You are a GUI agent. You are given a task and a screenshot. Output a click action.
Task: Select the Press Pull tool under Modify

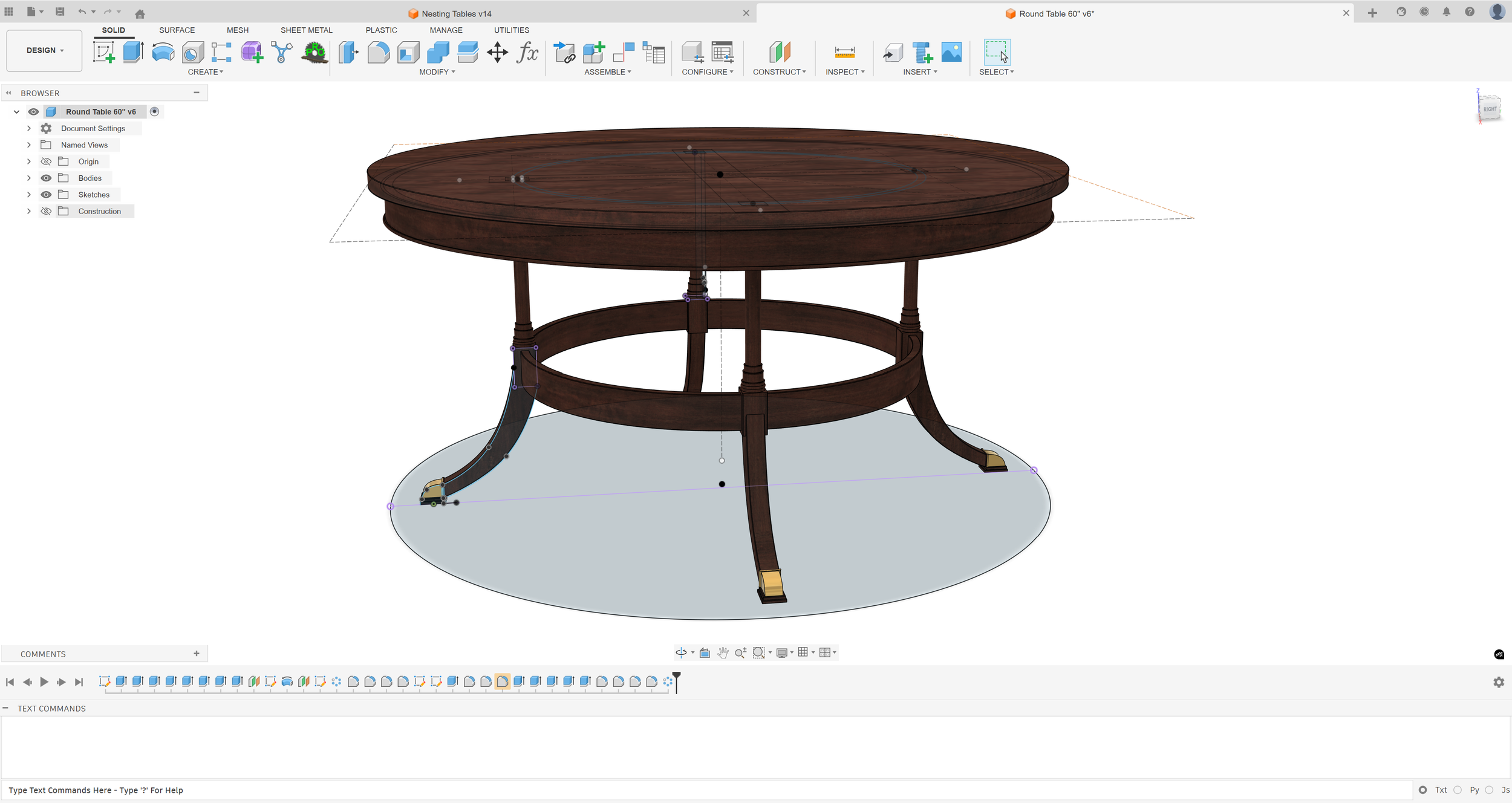tap(348, 52)
